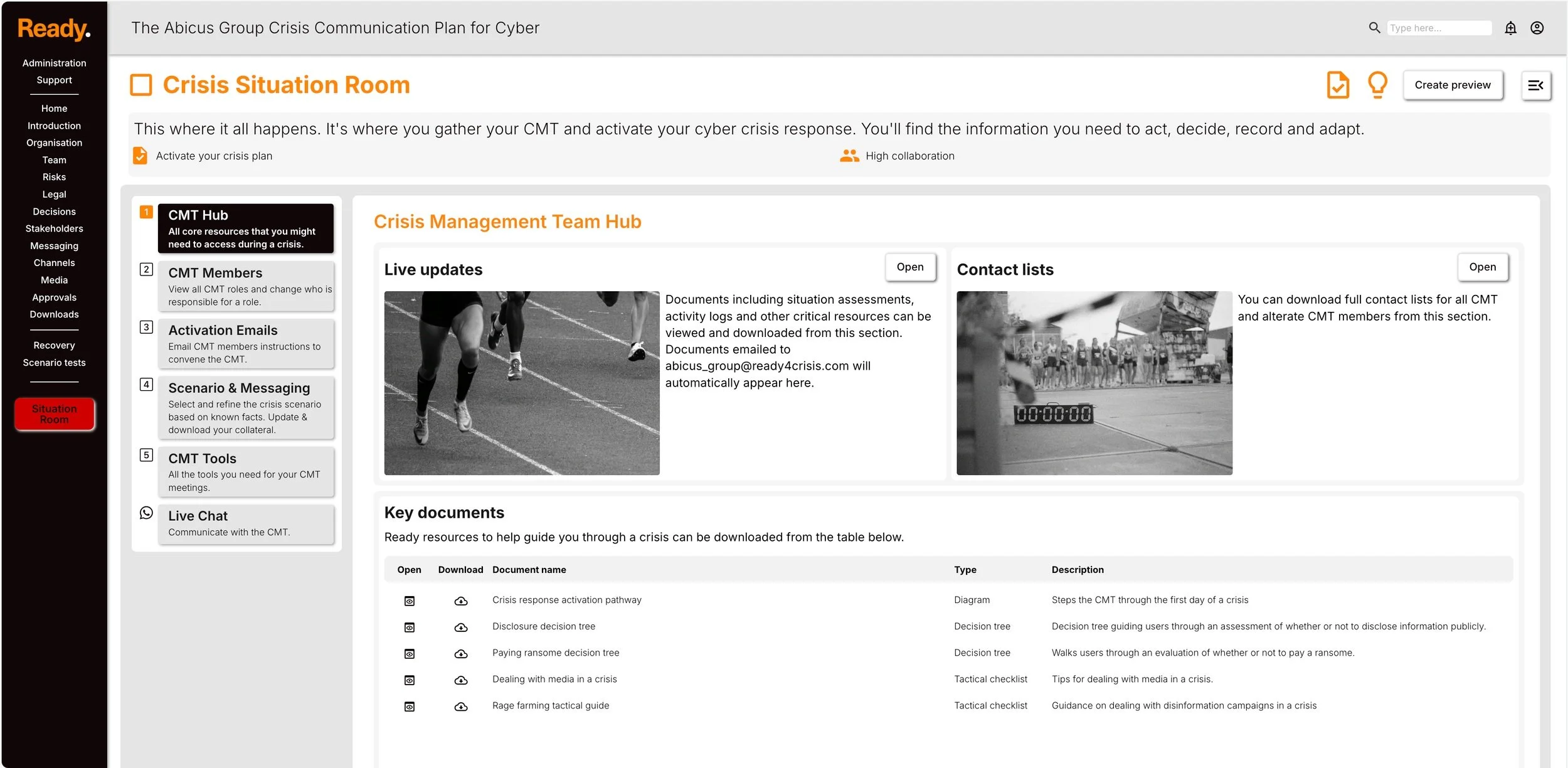
Task: Open the Live Chat WhatsApp icon
Action: [x=146, y=513]
